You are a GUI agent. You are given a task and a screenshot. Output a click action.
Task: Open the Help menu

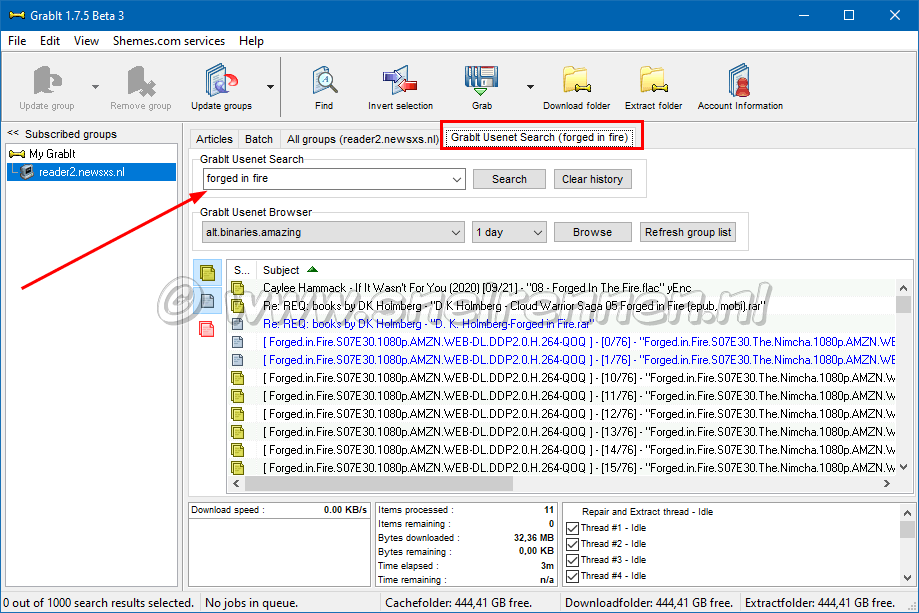click(x=251, y=41)
